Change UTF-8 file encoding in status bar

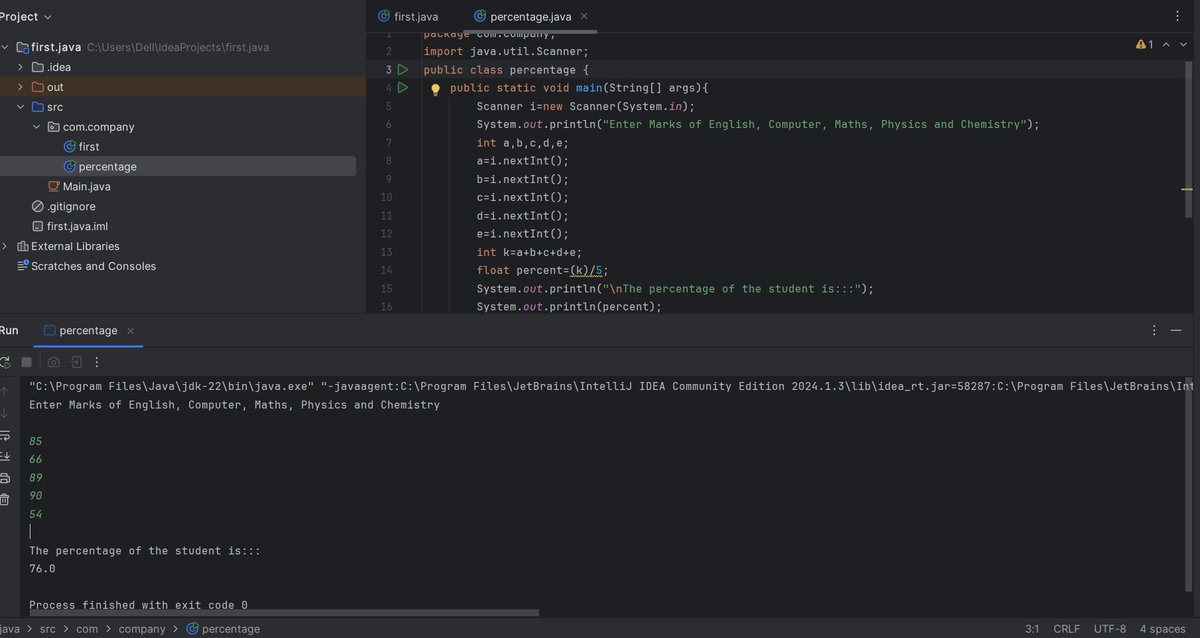1110,629
